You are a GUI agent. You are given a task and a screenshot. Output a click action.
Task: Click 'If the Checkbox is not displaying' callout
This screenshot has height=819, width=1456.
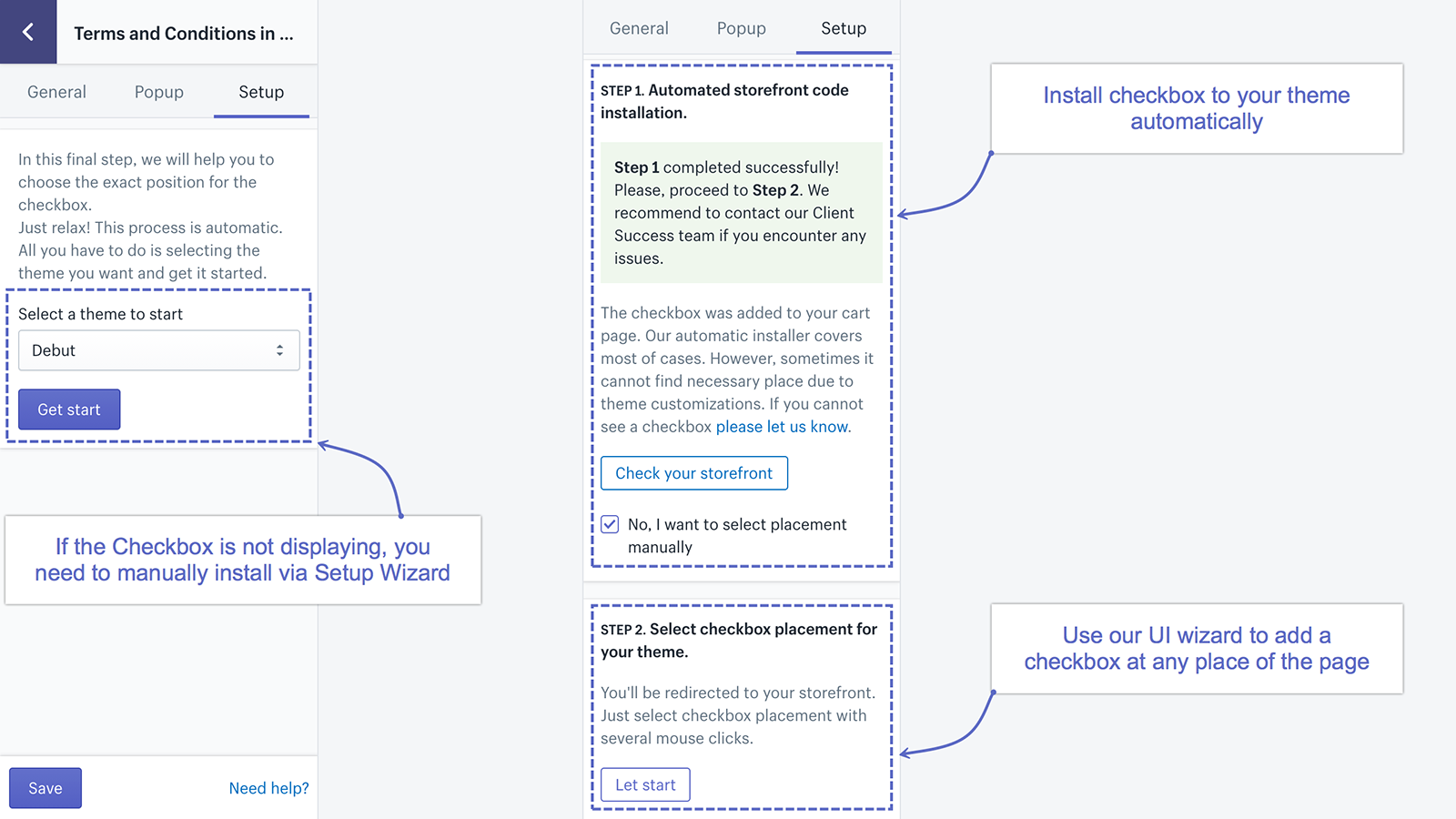point(242,560)
